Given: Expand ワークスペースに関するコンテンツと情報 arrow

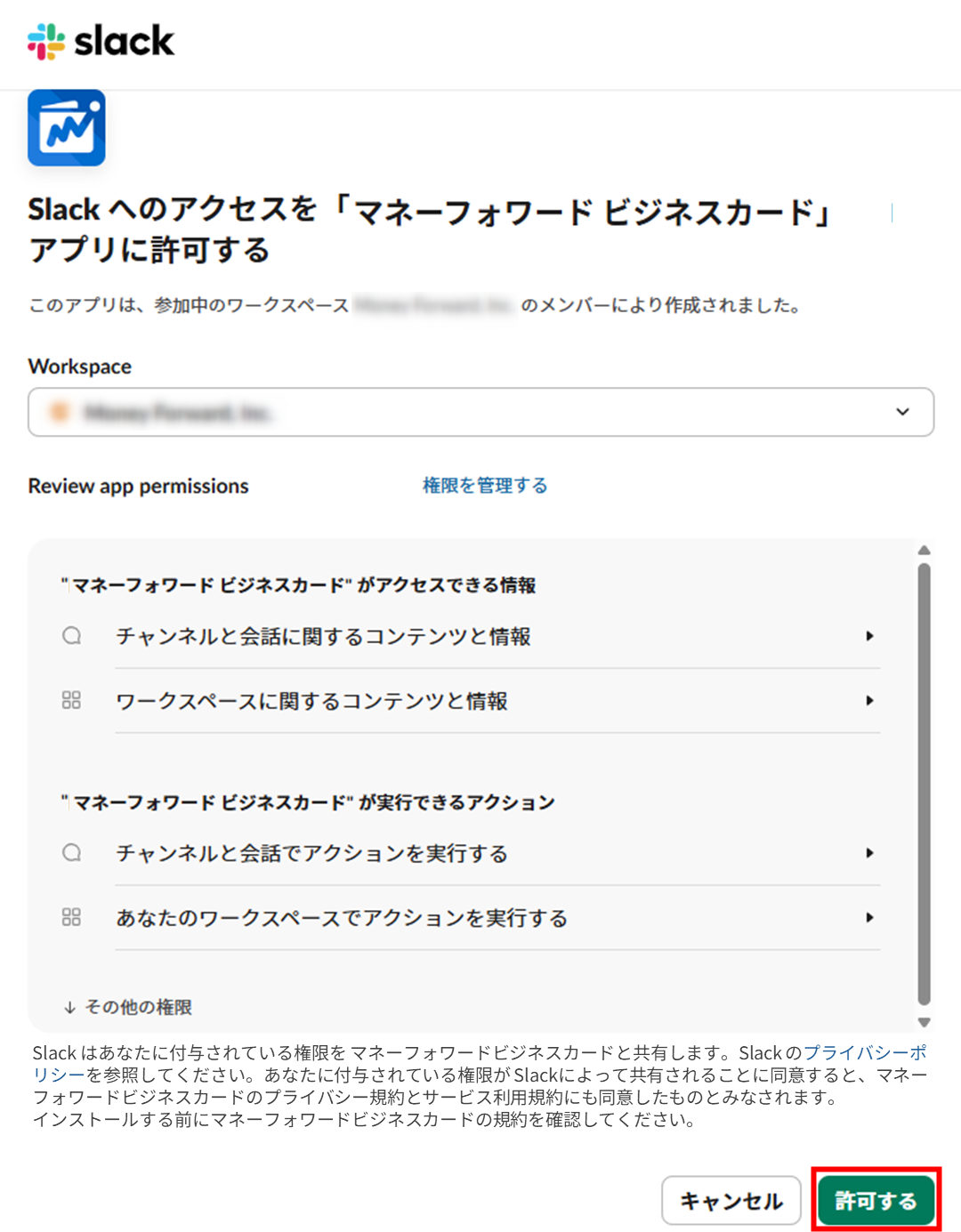Looking at the screenshot, I should click(869, 701).
